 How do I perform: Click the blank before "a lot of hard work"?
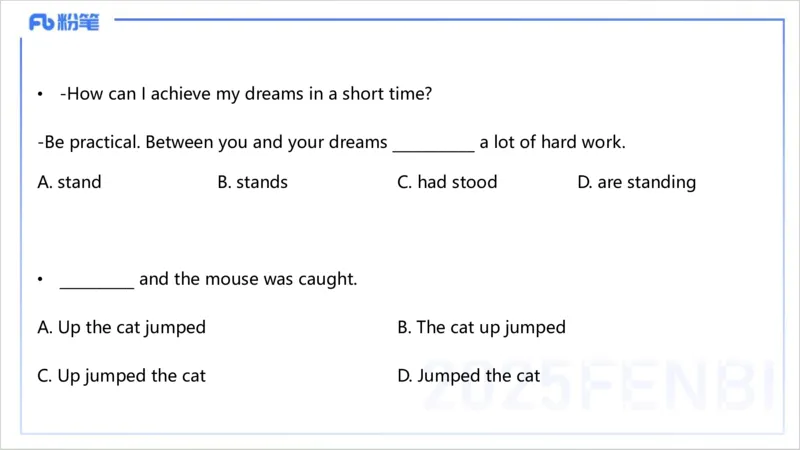pos(433,143)
